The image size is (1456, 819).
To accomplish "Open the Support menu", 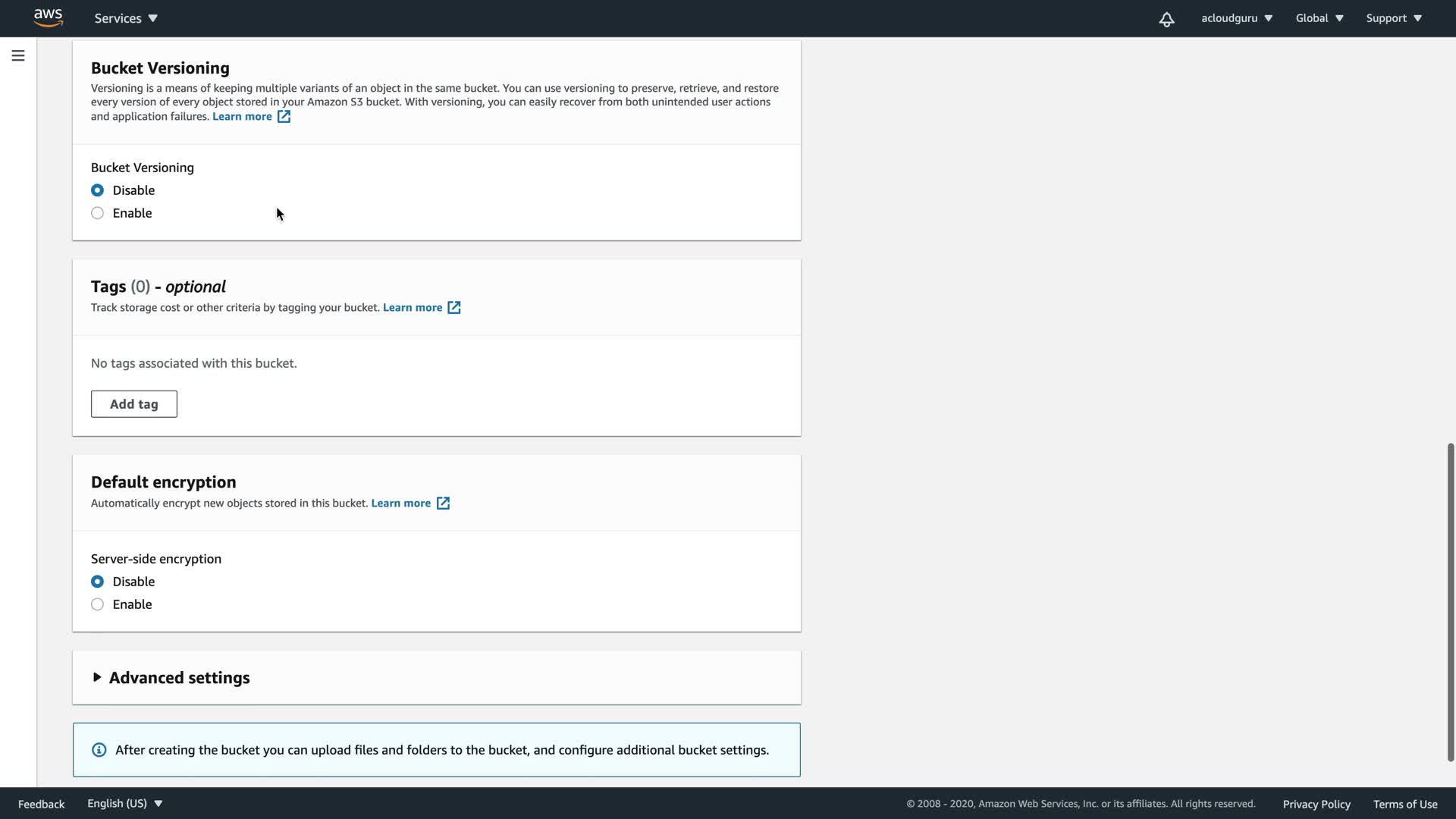I will point(1393,18).
